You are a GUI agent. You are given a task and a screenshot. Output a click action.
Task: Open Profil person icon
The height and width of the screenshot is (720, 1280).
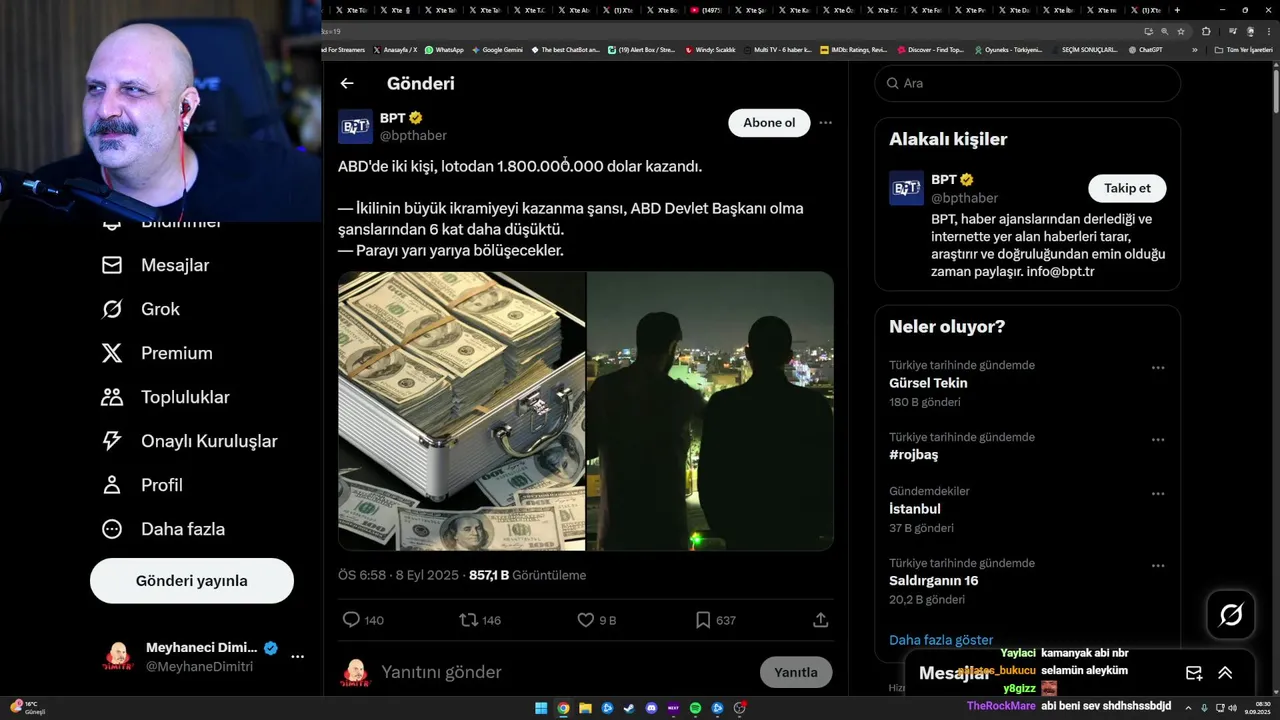pos(112,485)
